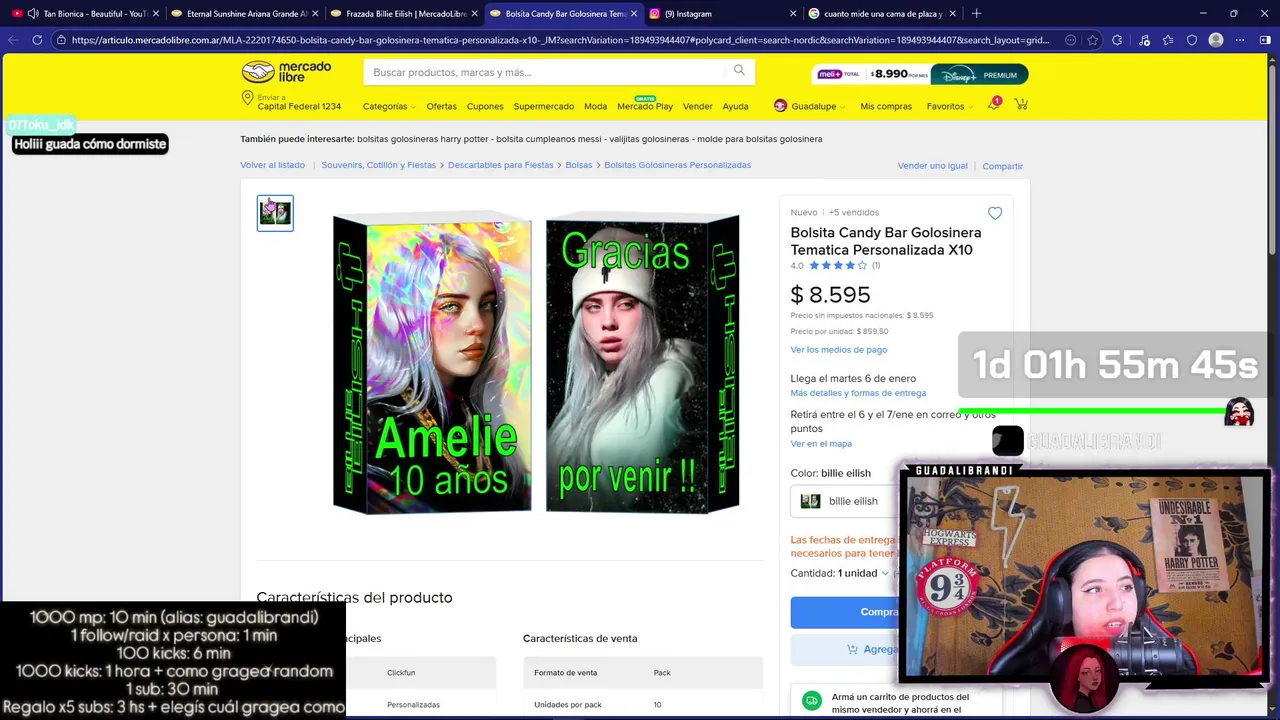Image resolution: width=1280 pixels, height=720 pixels.
Task: Open the Cupones menu item
Action: 485,106
